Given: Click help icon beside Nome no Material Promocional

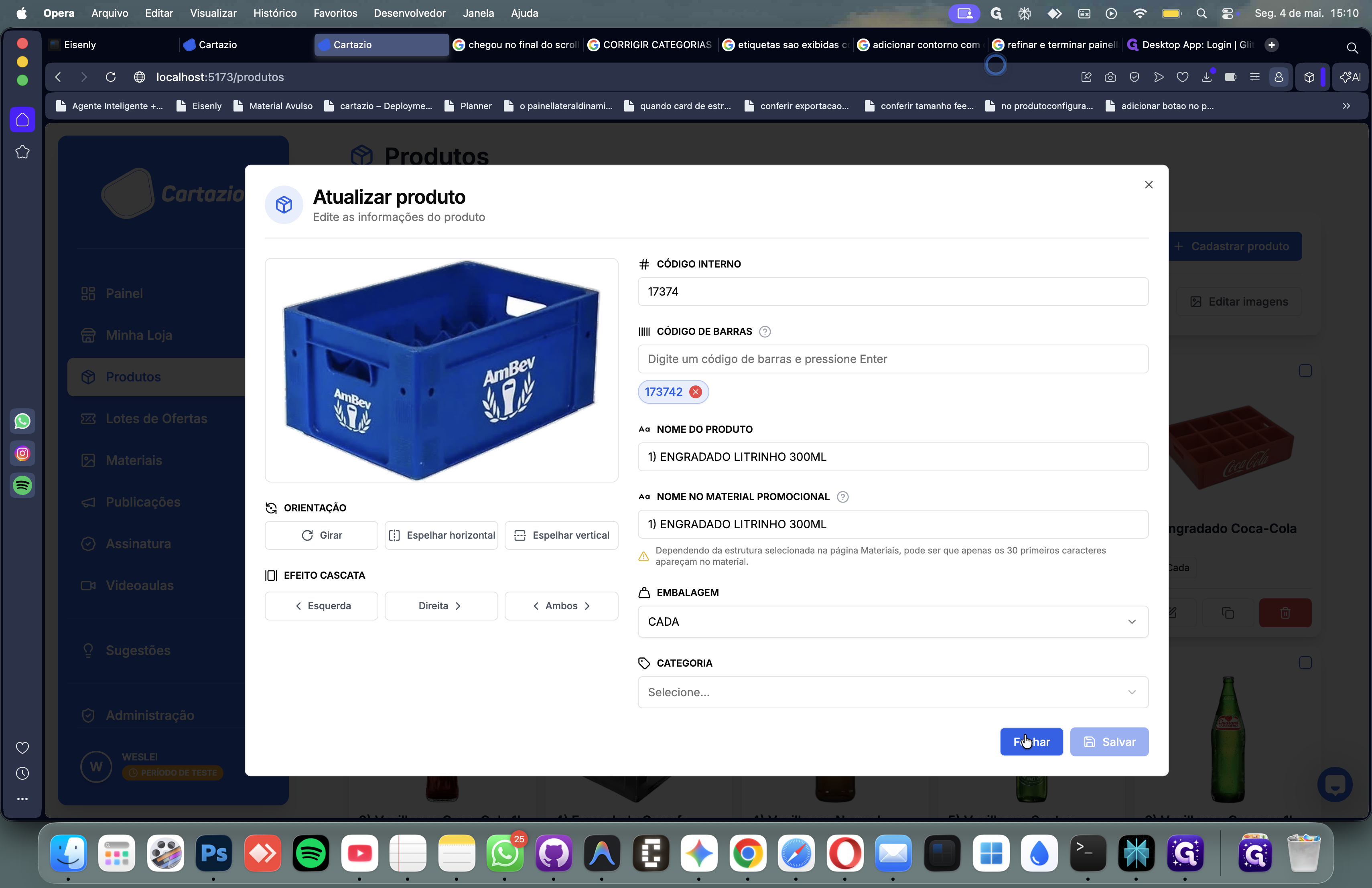Looking at the screenshot, I should 842,497.
